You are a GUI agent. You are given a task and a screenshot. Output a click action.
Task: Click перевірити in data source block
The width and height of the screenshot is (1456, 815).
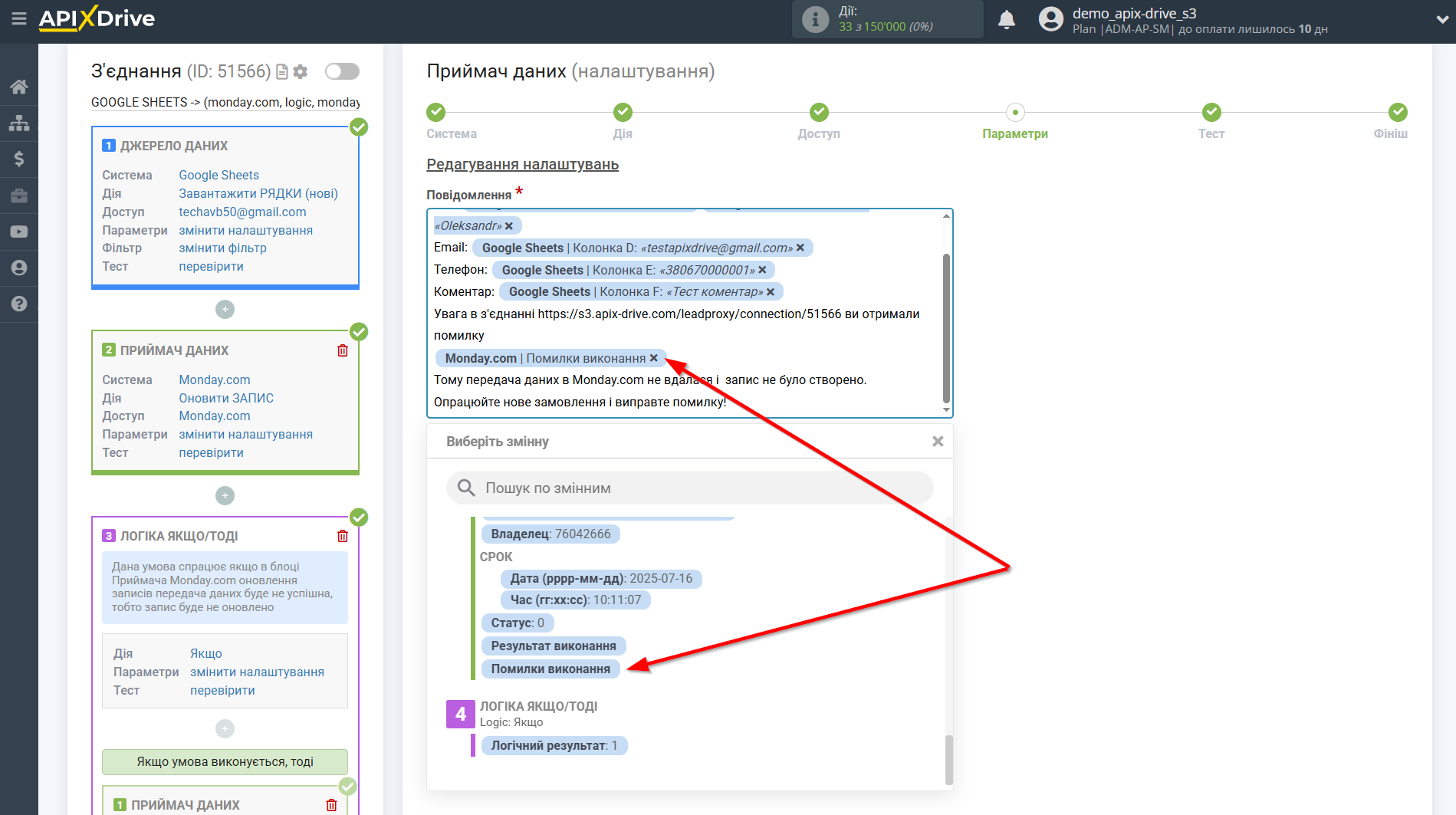pyautogui.click(x=211, y=267)
